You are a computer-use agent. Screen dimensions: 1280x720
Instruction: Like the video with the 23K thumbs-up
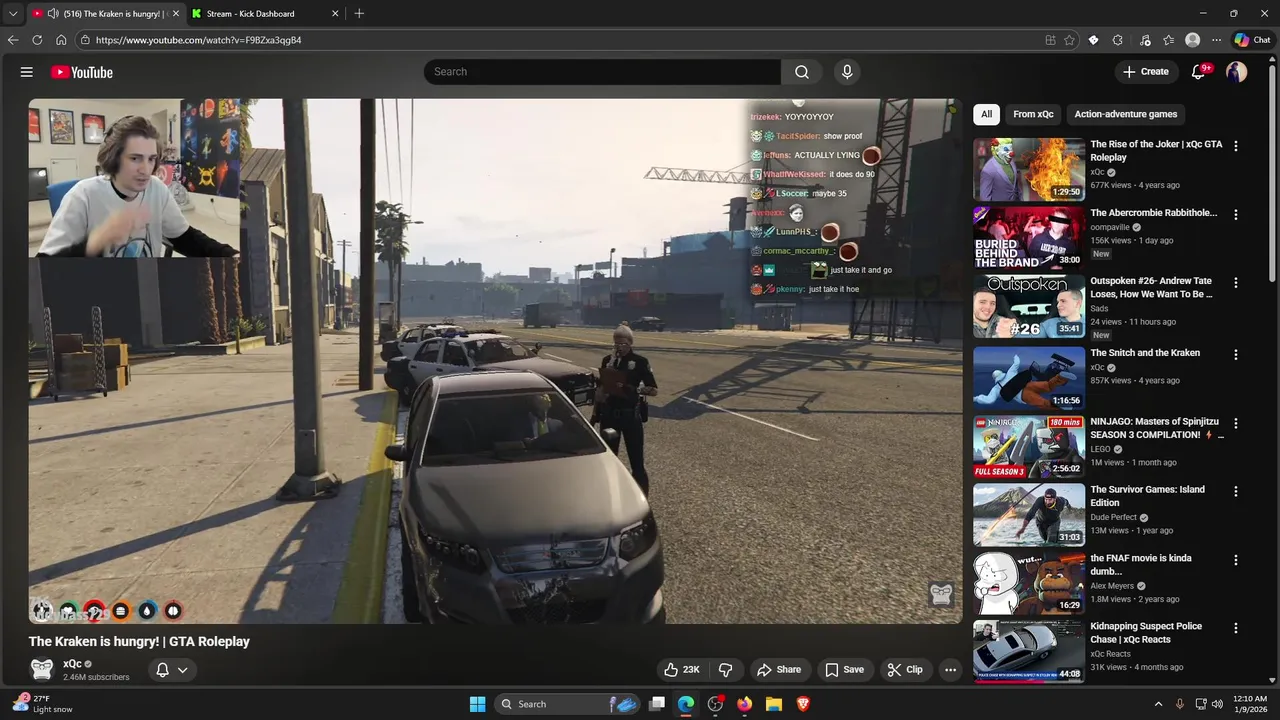pyautogui.click(x=680, y=670)
